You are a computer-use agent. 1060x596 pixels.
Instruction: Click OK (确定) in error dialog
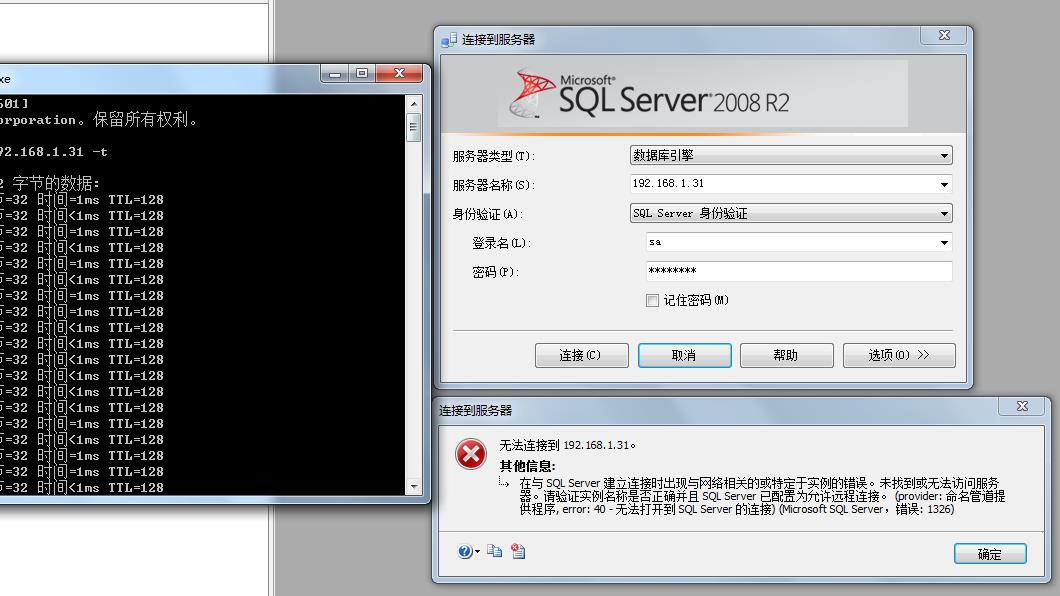(990, 554)
